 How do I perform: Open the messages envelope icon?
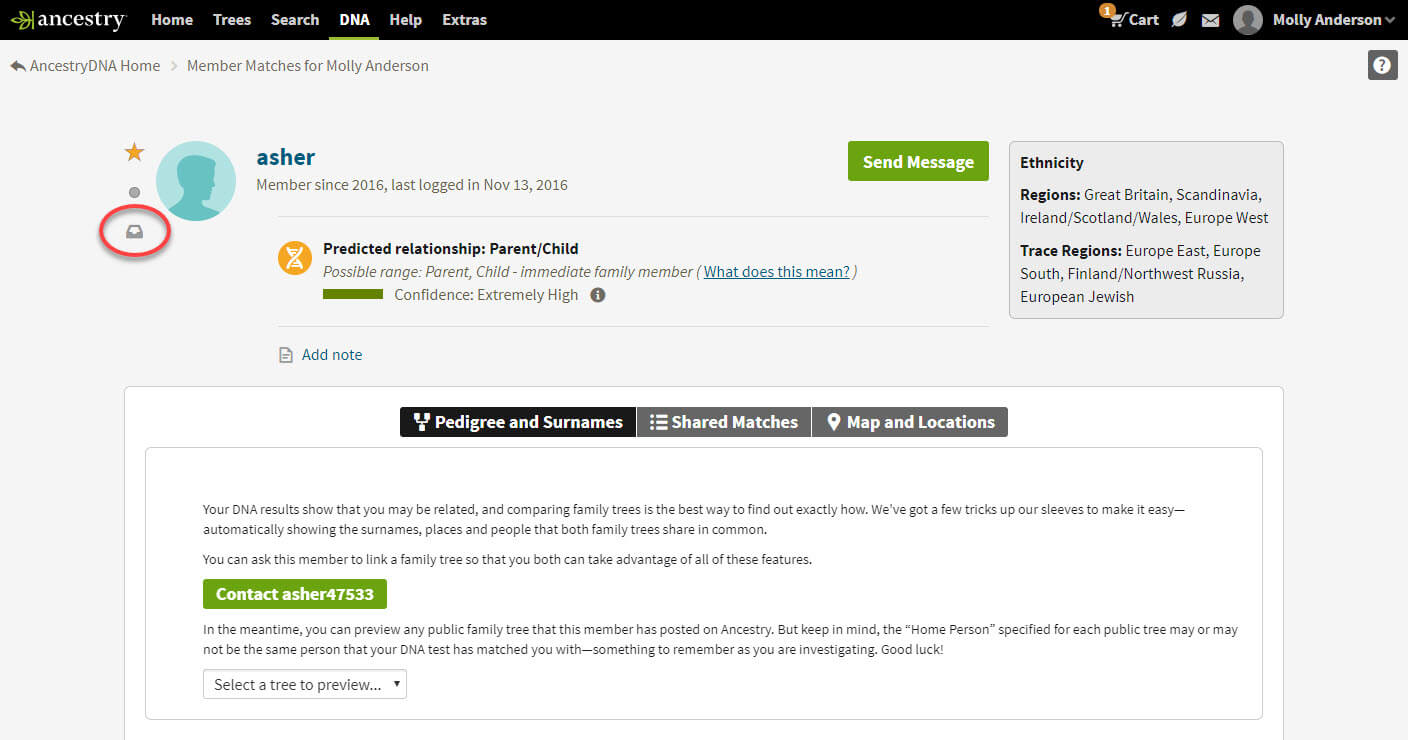tap(1210, 20)
